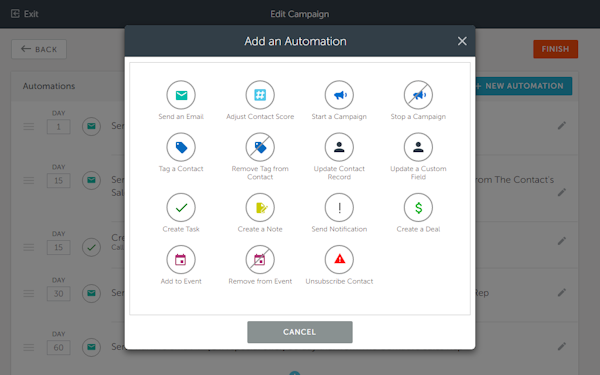
Task: Click the Send an Email label
Action: click(181, 116)
